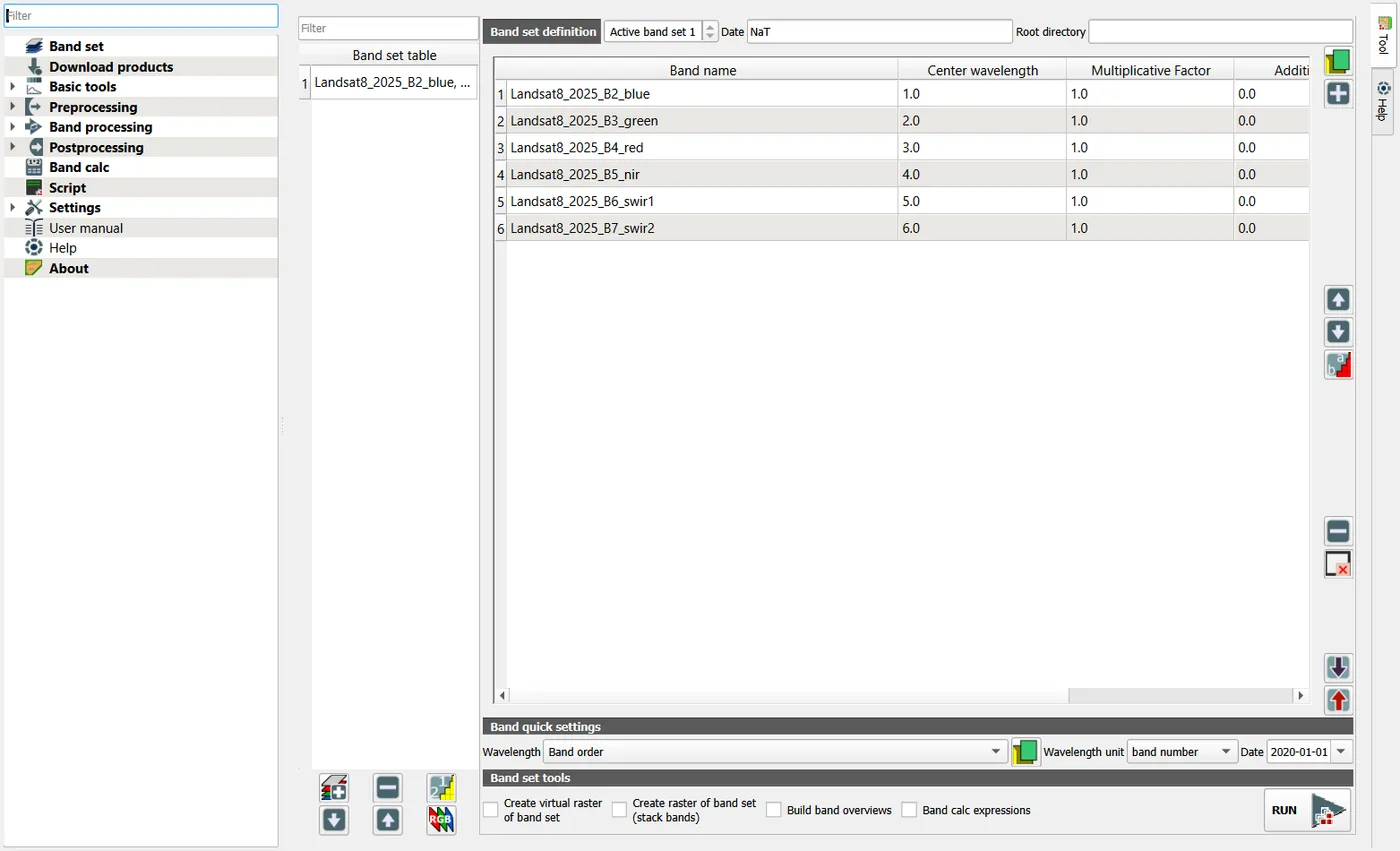
Task: Sort bands by name with the sort icon
Action: [x=1338, y=365]
